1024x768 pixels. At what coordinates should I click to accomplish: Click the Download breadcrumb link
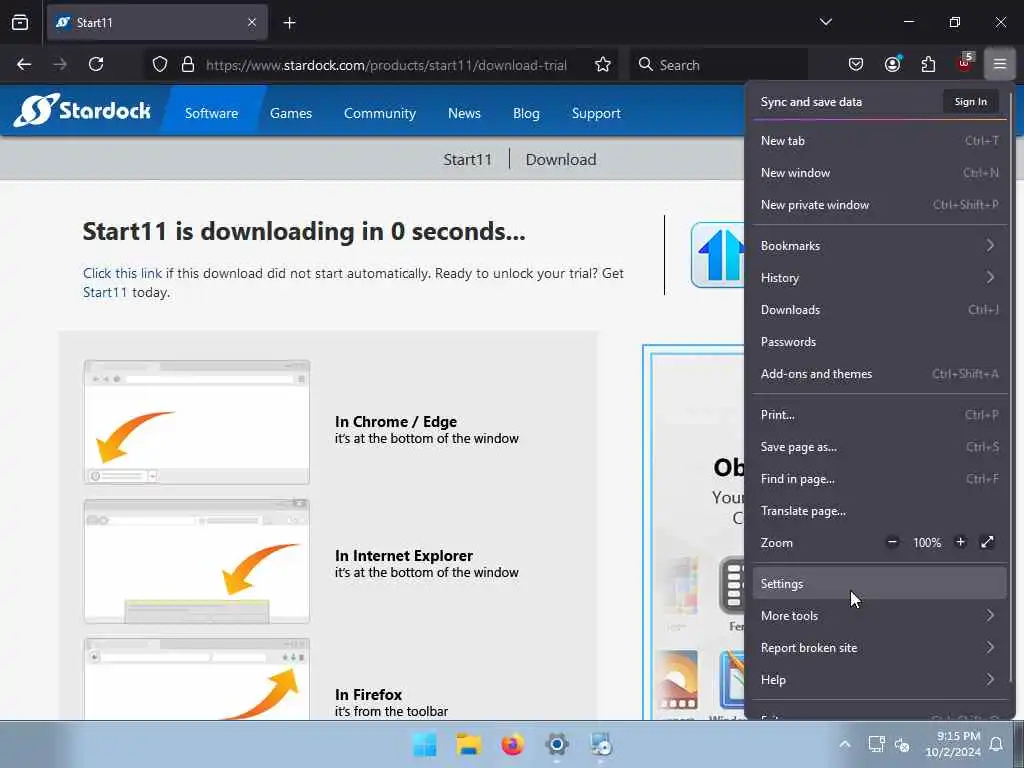[561, 159]
